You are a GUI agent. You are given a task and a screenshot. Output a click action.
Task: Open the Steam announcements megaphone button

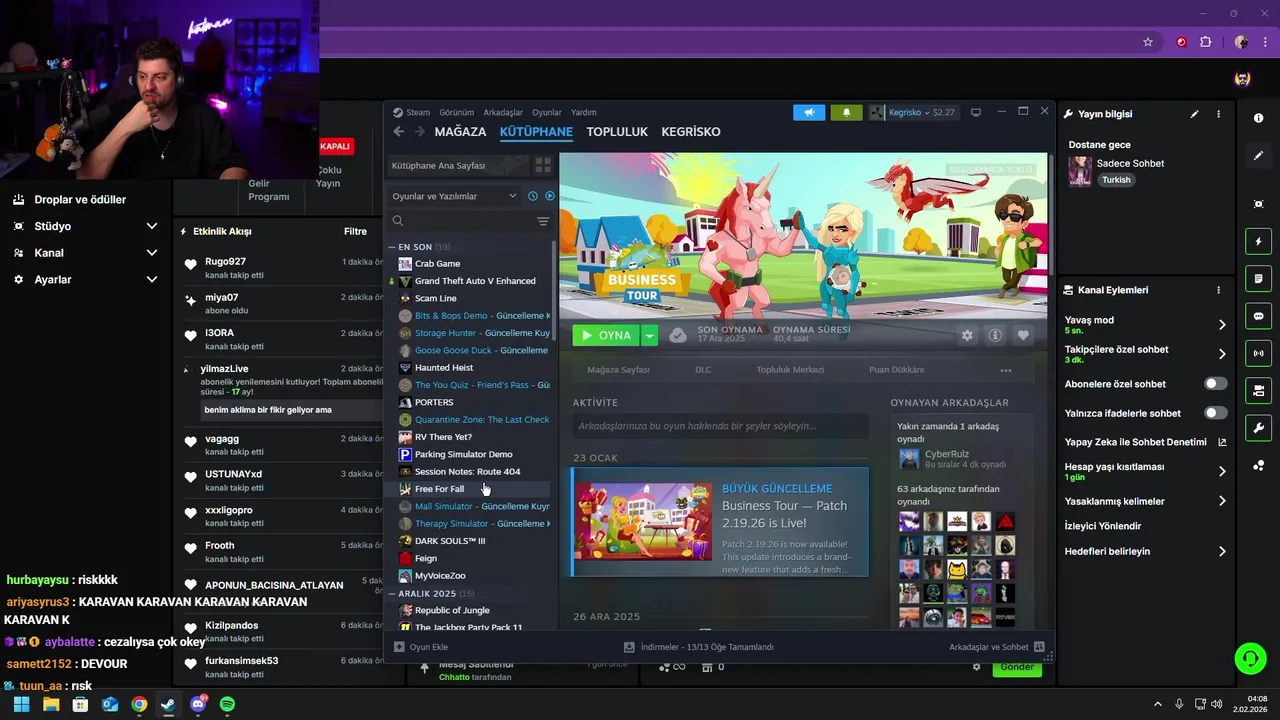coord(809,112)
